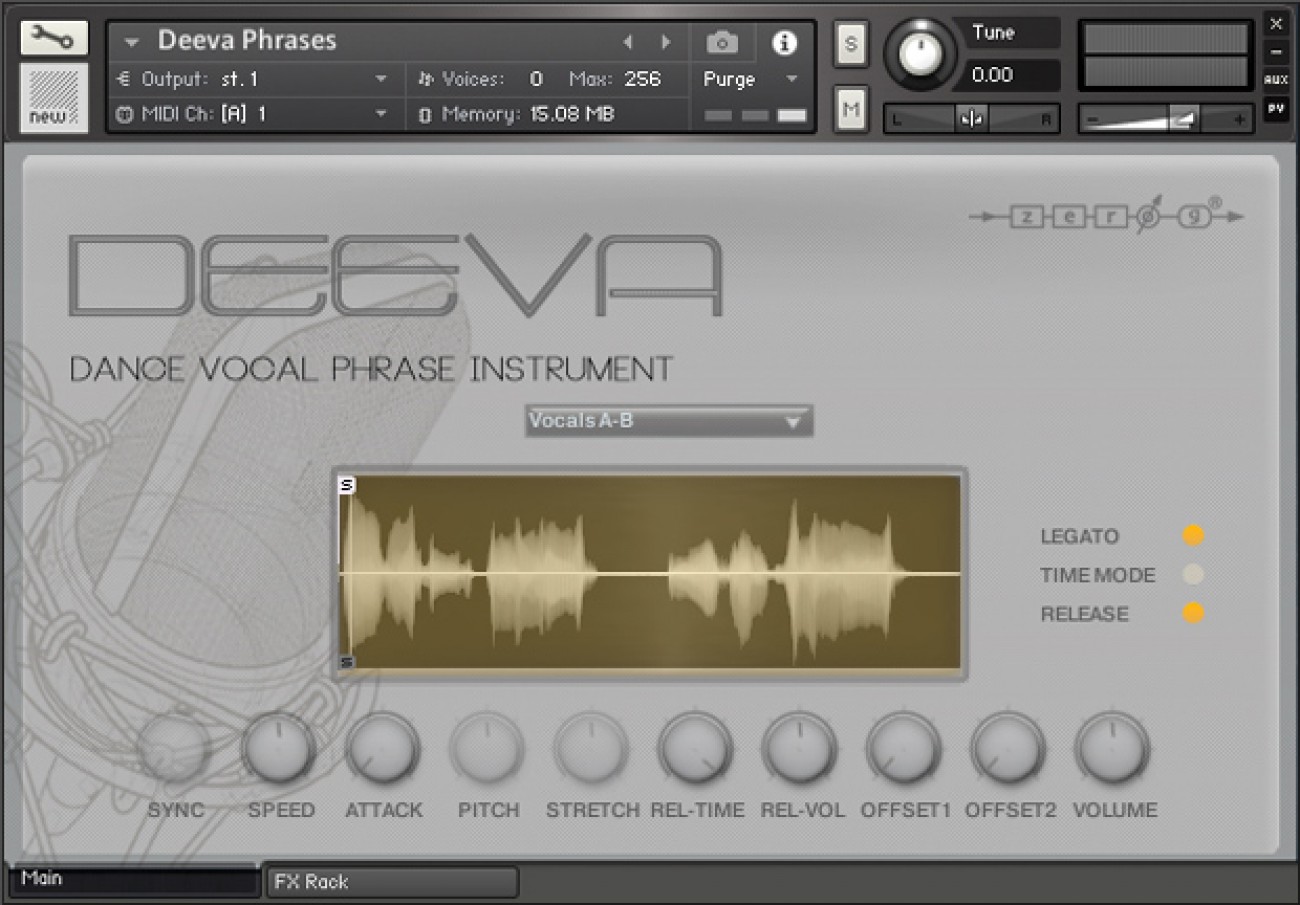This screenshot has width=1300, height=905.
Task: Click the next instrument arrow beside Deeva Phrases
Action: 666,43
